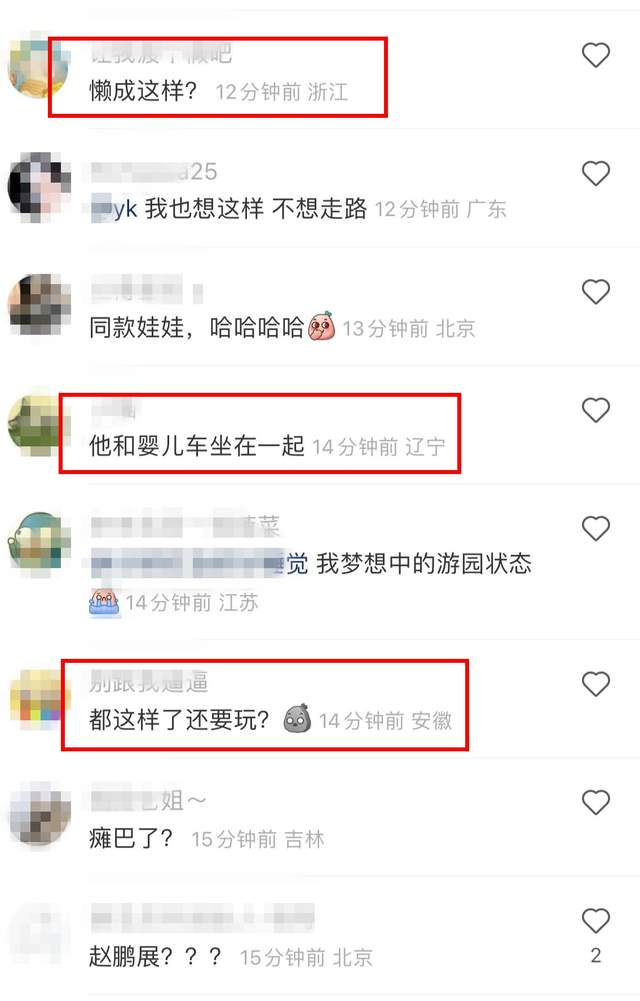Reply to comment "瘫巴了?"
The width and height of the screenshot is (640, 1001).
(x=130, y=838)
